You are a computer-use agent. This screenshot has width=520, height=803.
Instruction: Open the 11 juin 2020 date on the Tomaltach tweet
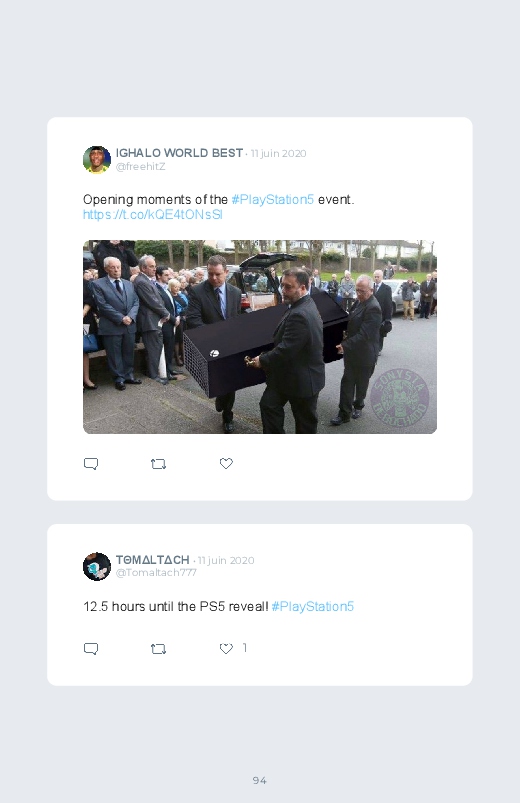point(226,560)
